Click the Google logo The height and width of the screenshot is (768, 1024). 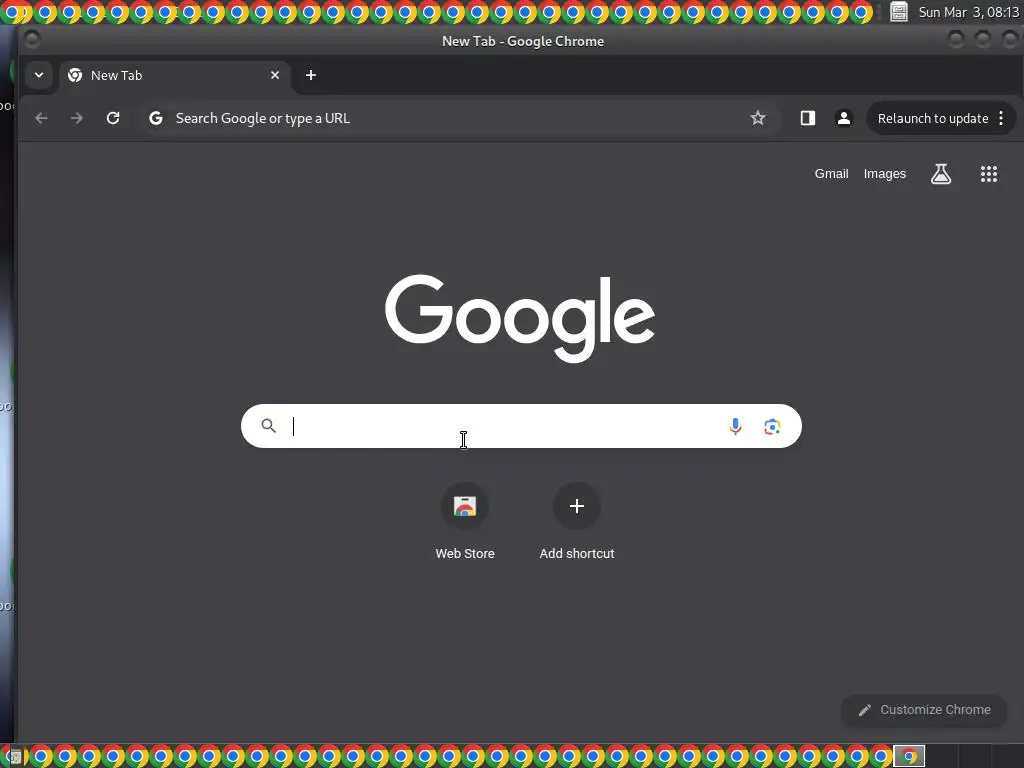[520, 317]
